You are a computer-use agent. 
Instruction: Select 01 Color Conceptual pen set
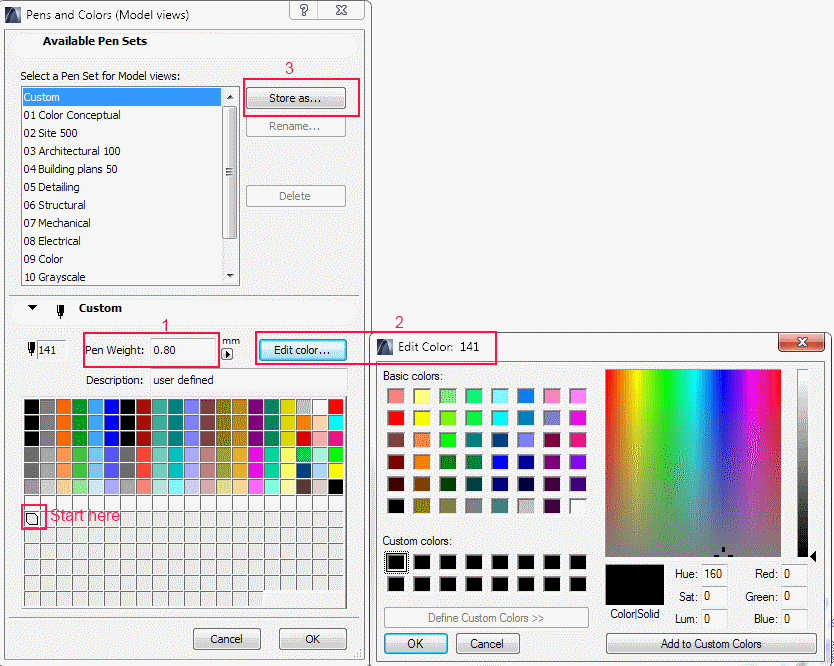pos(121,115)
